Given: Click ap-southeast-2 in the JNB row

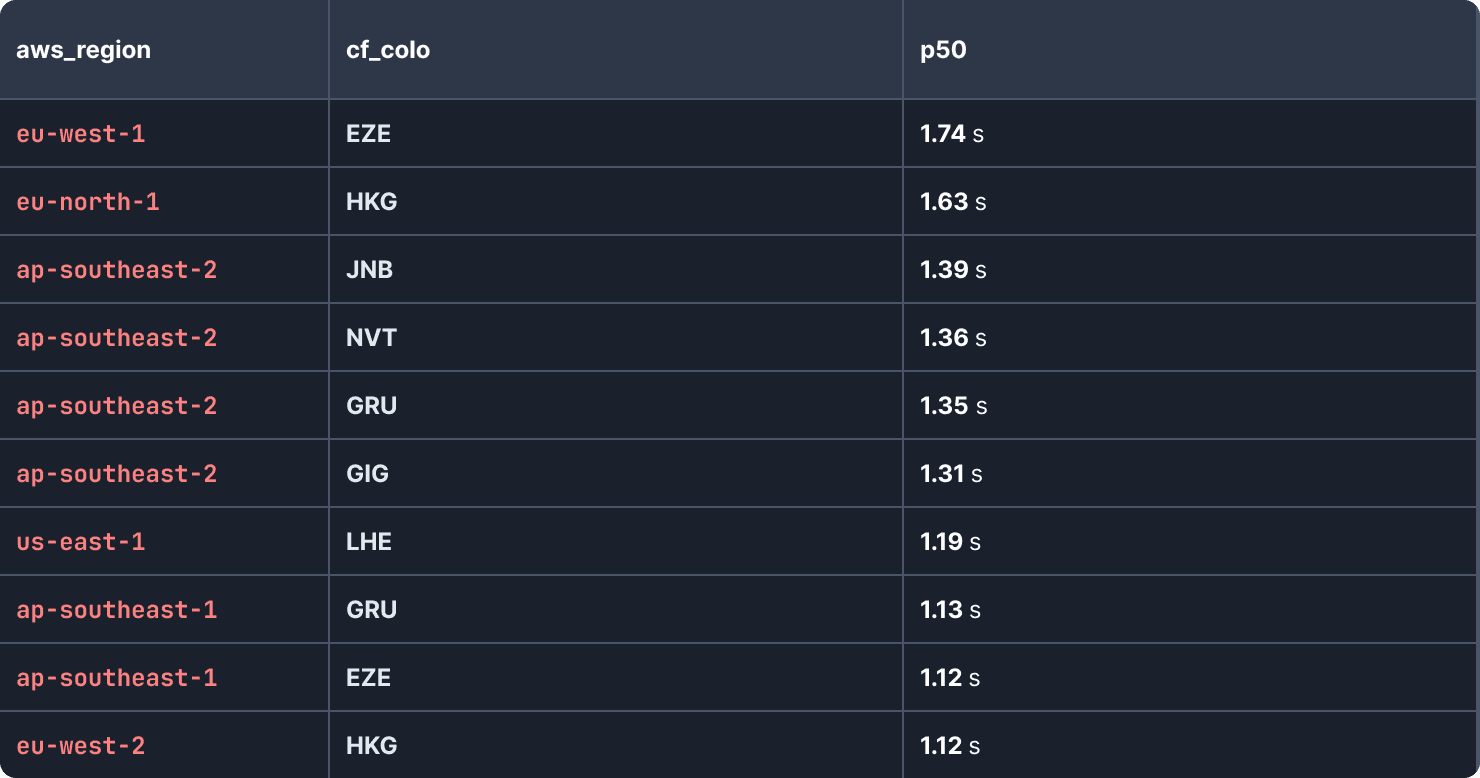Looking at the screenshot, I should click(x=117, y=270).
